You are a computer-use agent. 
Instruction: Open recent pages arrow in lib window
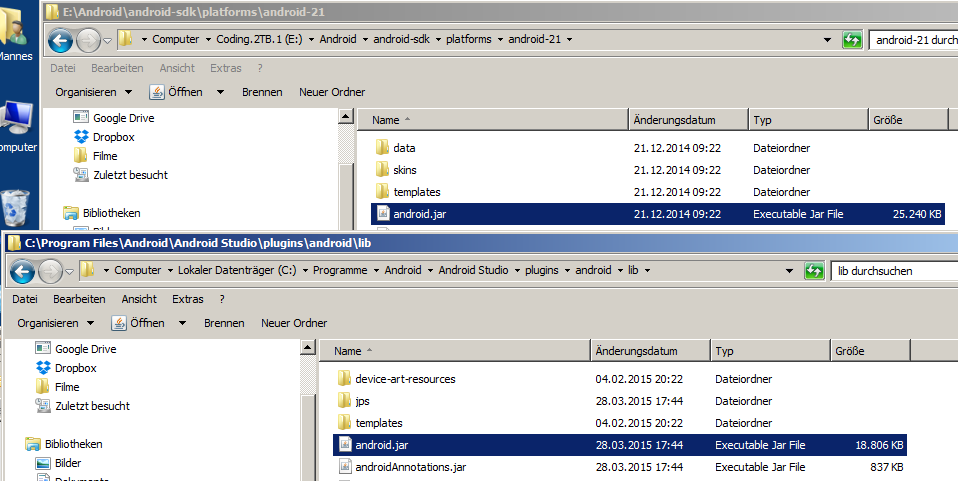pyautogui.click(x=70, y=272)
